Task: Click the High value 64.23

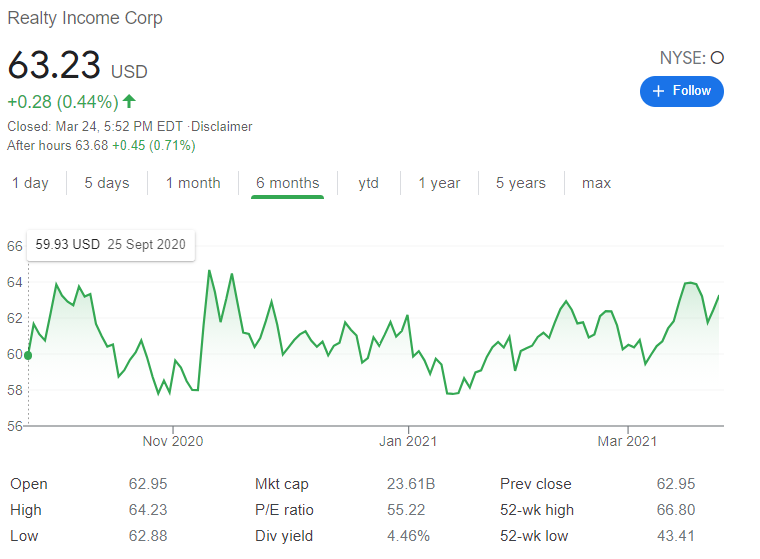Action: click(x=148, y=510)
